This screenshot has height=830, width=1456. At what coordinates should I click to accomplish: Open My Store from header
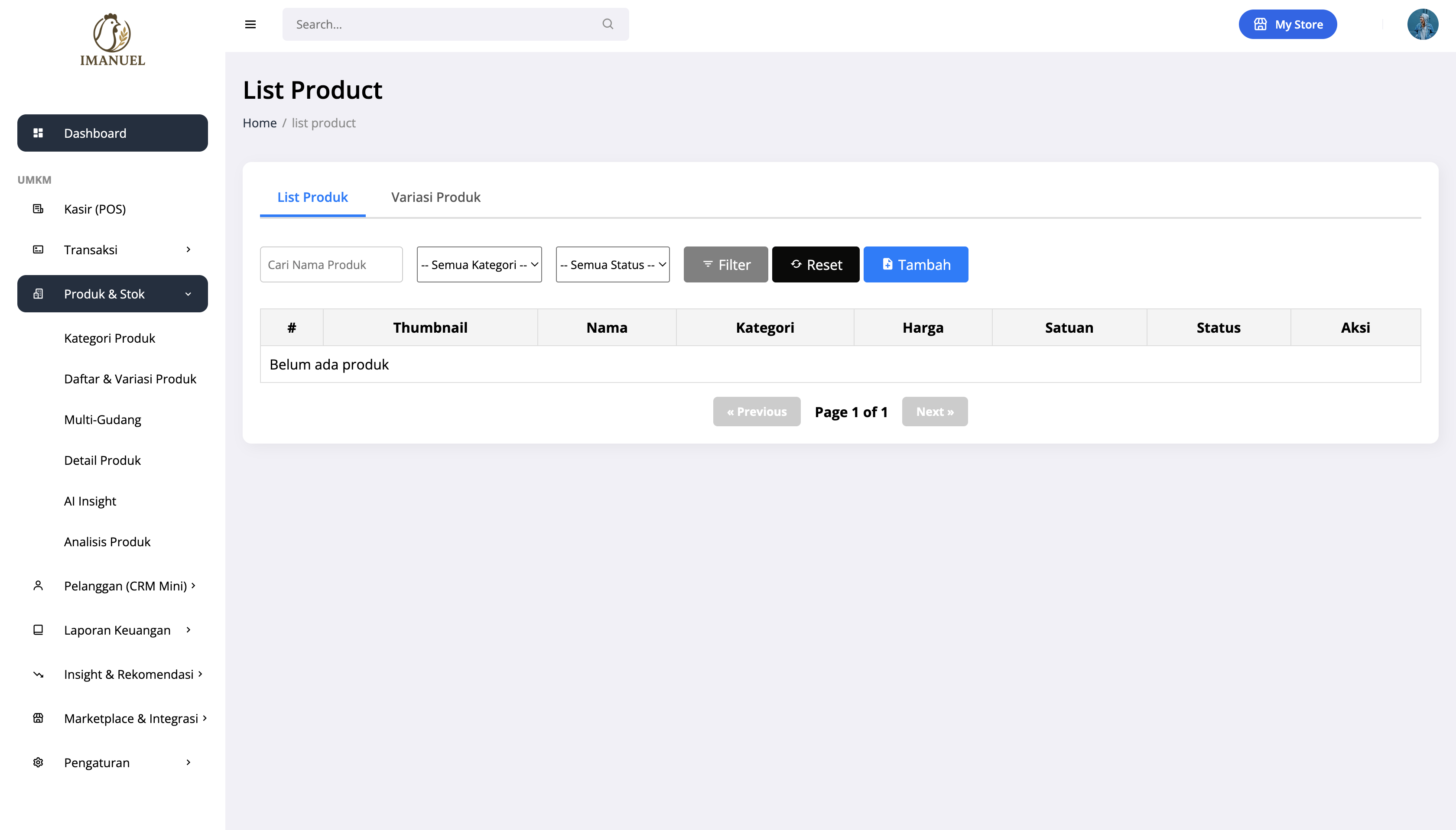(1287, 25)
